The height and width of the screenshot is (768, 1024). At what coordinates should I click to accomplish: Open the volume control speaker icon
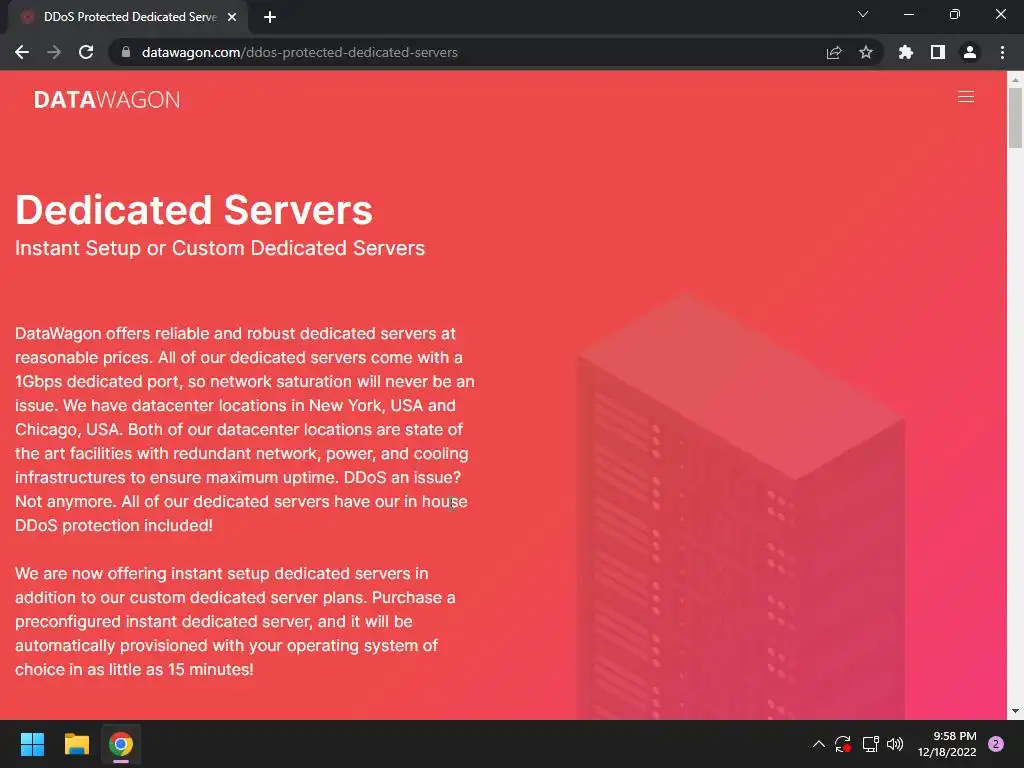[x=895, y=744]
